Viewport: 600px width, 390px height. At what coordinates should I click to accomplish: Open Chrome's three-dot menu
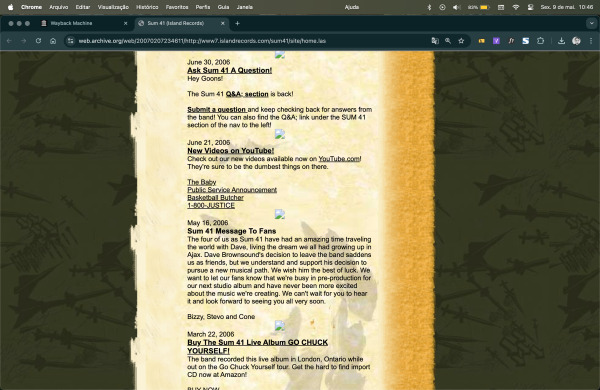pyautogui.click(x=591, y=41)
